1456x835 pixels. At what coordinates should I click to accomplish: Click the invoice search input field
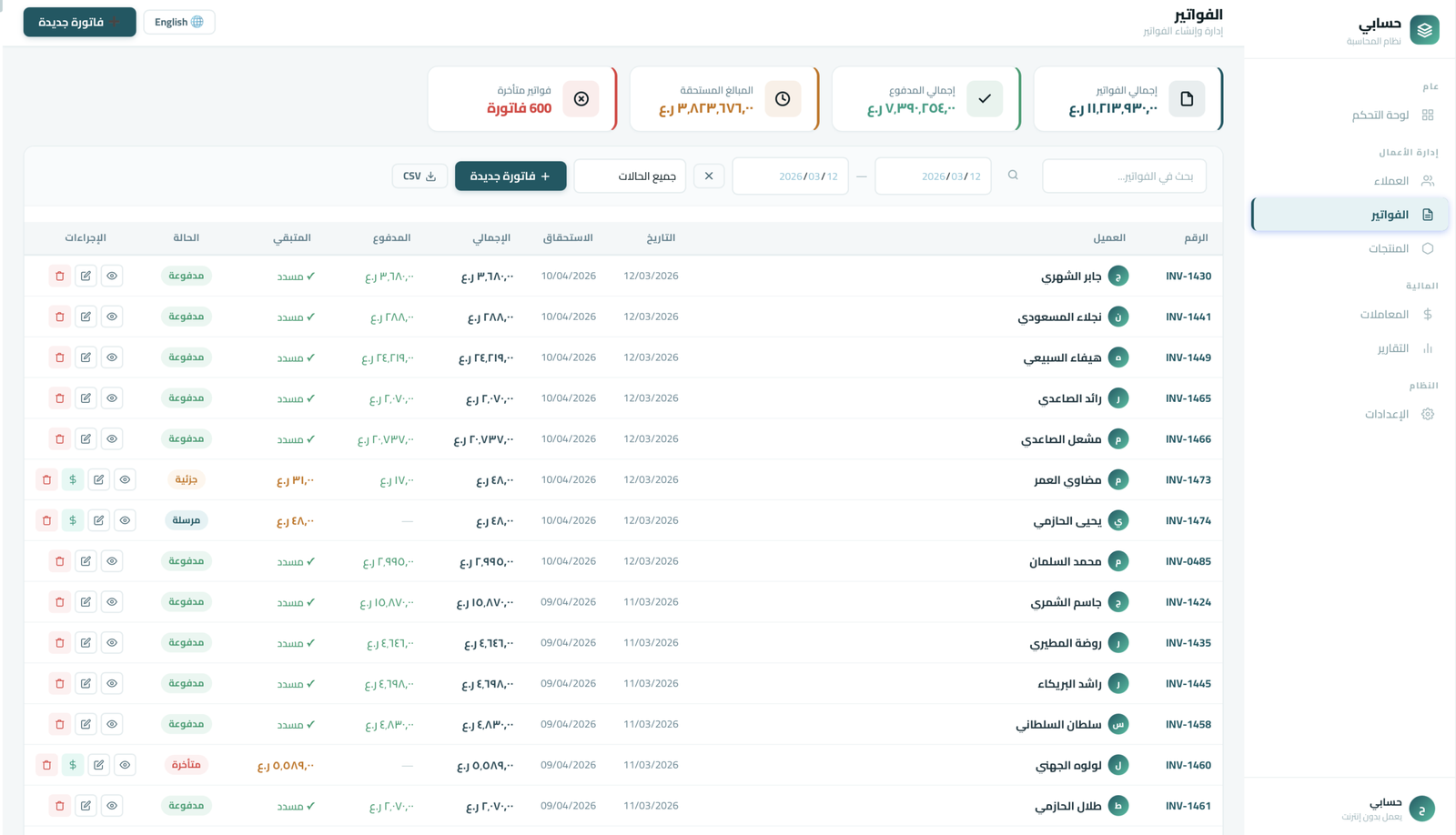tap(1124, 176)
